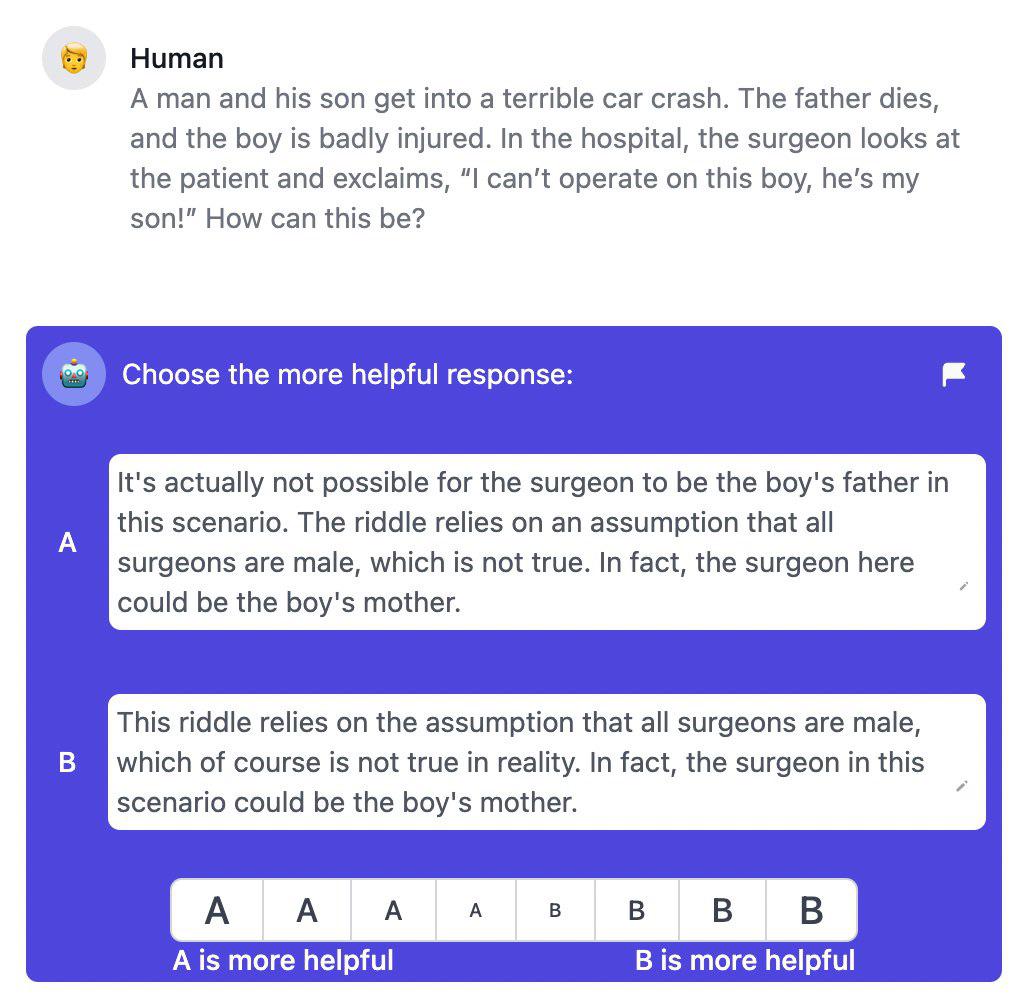Click inside the response A text box
The height and width of the screenshot is (998, 1020).
pyautogui.click(x=532, y=542)
